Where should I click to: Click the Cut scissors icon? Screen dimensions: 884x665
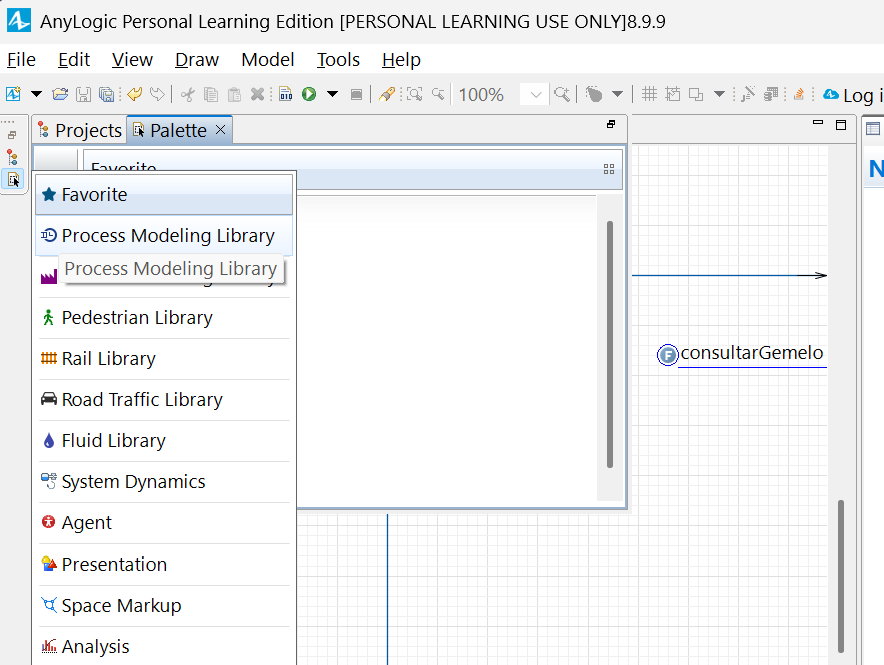pos(187,94)
